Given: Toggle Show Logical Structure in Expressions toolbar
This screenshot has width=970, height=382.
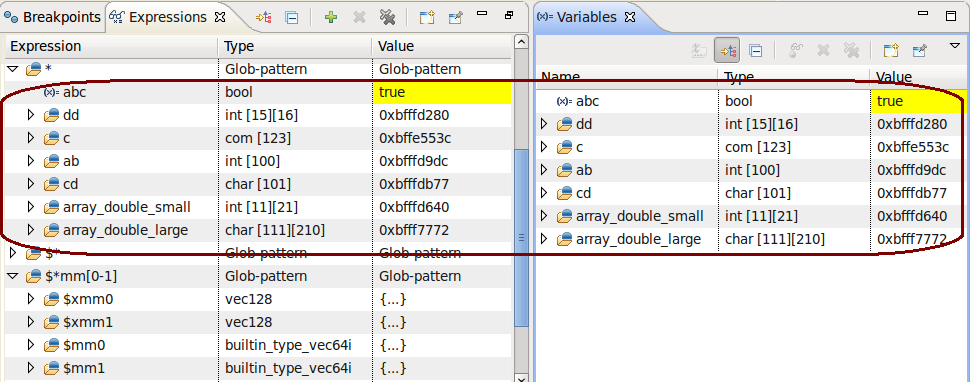Looking at the screenshot, I should [264, 17].
